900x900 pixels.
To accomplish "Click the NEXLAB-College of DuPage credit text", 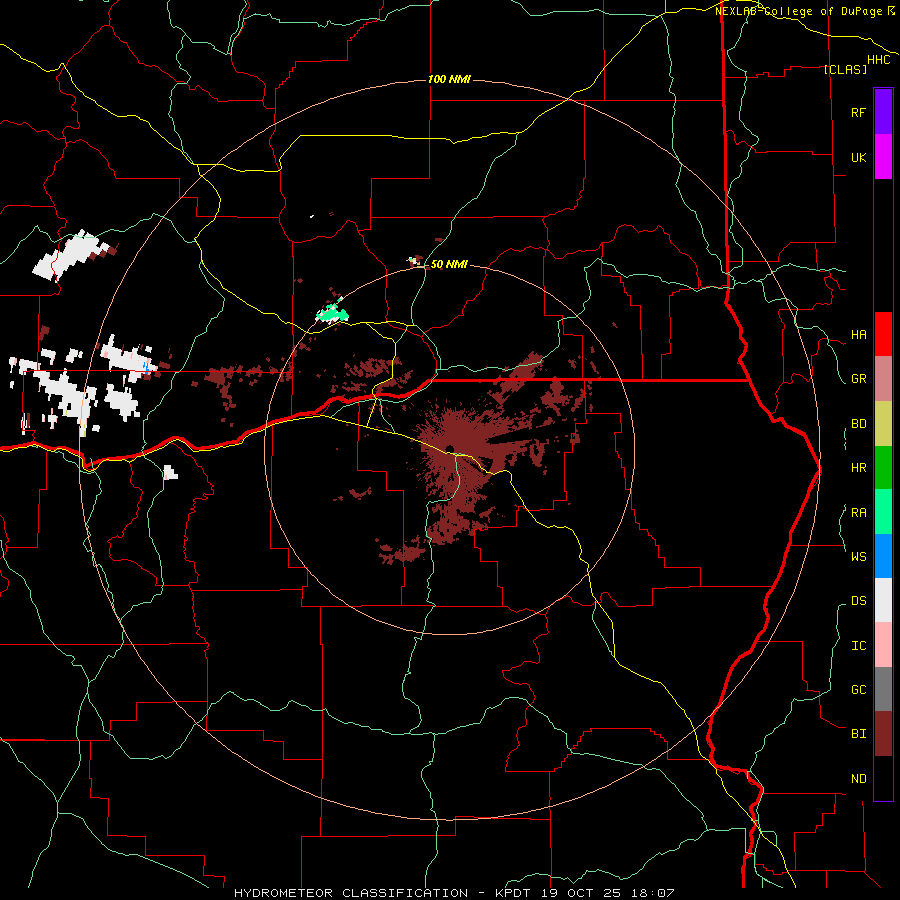I will (800, 11).
